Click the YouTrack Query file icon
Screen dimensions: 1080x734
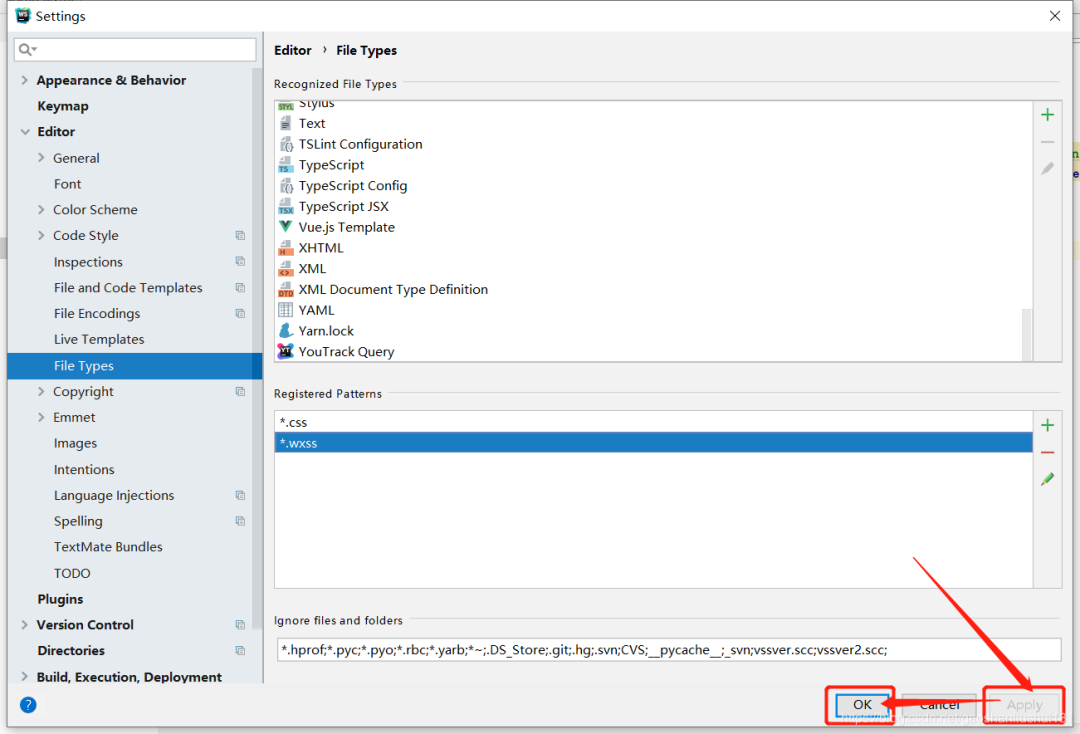click(x=285, y=351)
